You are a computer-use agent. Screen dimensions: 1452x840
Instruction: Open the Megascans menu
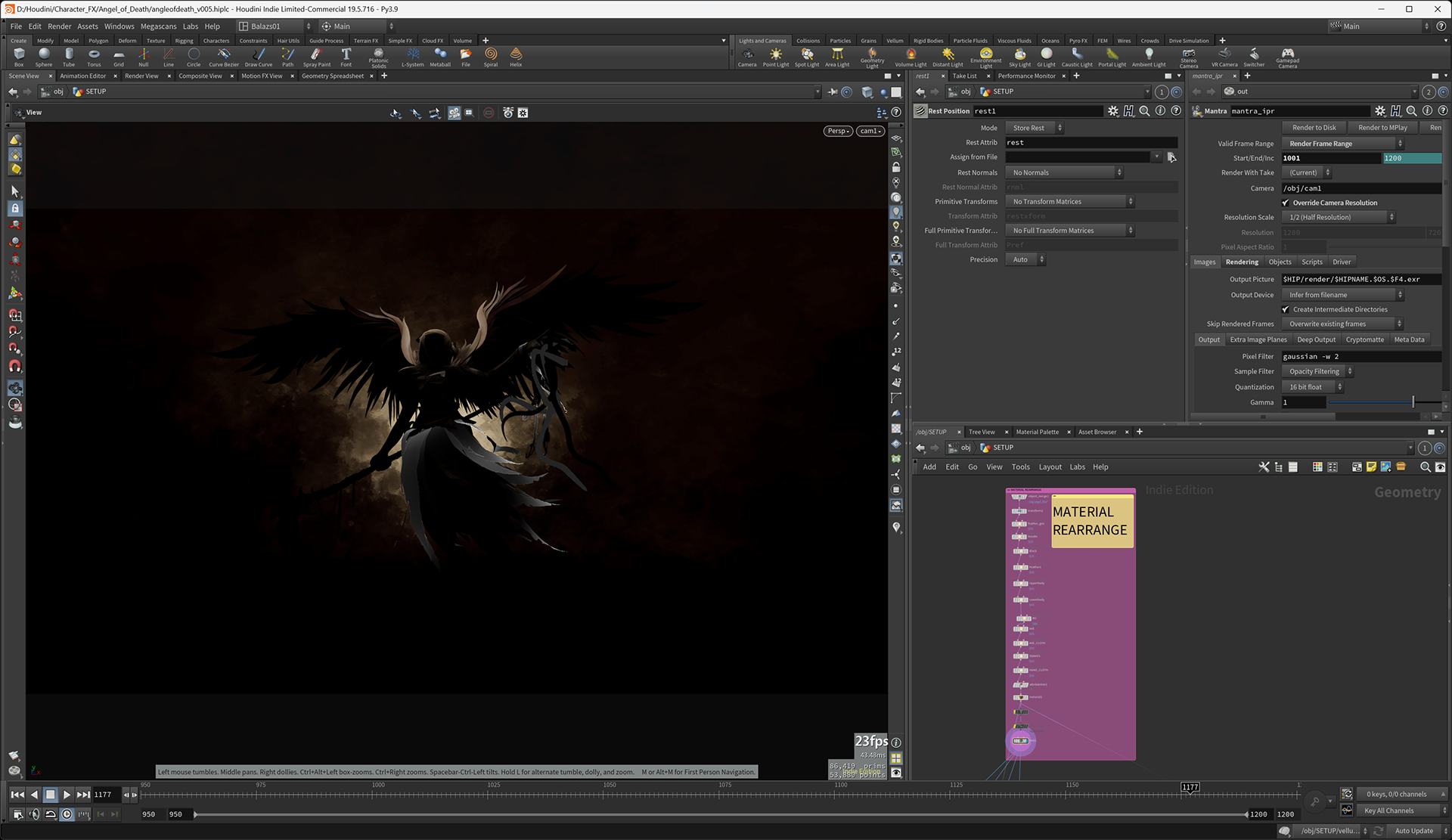[158, 26]
